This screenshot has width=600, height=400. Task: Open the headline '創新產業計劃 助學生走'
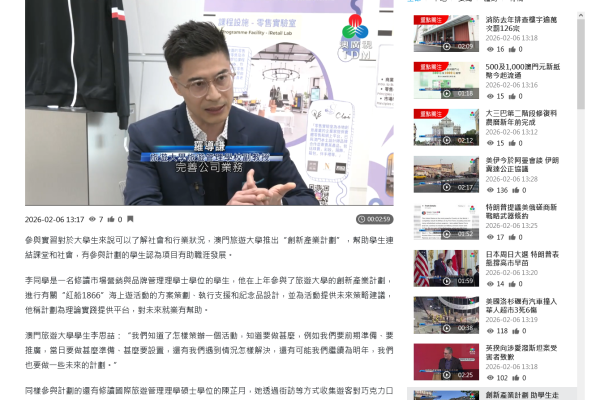pos(522,395)
